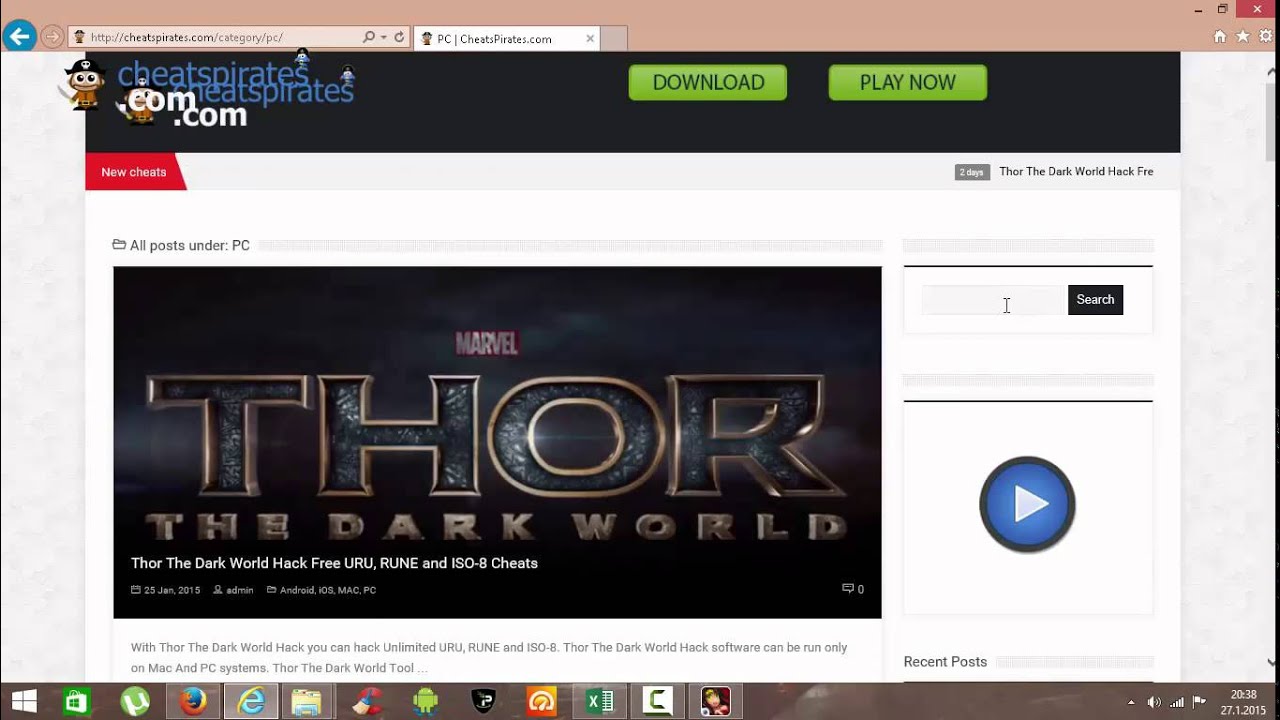
Task: Click the address bar search magnifier icon
Action: pos(369,37)
